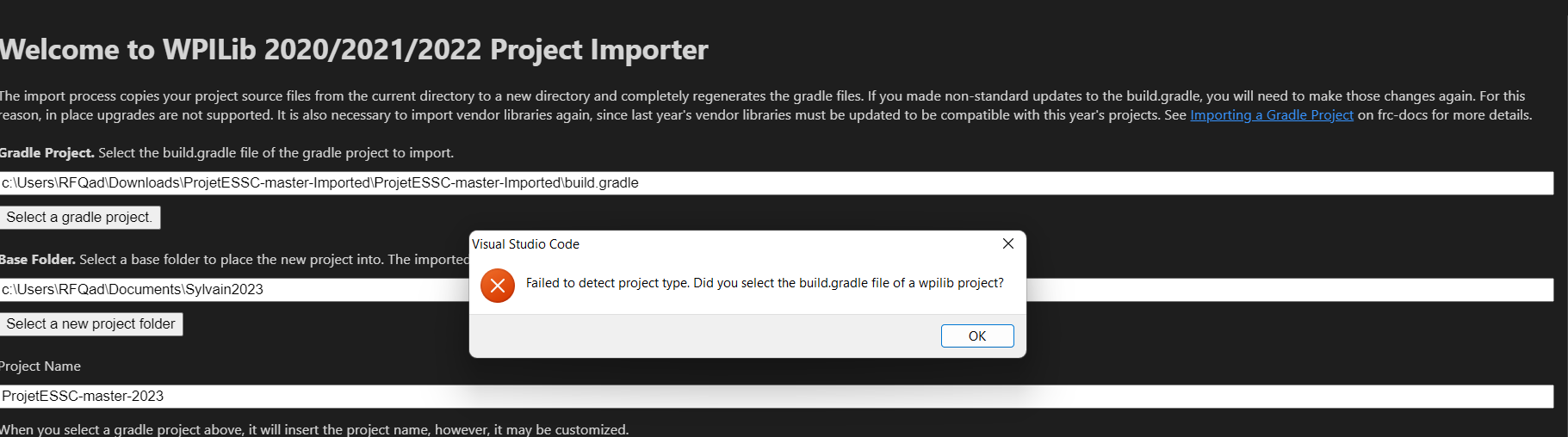This screenshot has width=1568, height=437.
Task: Click the Select the build.gradle file instruction text
Action: (276, 152)
